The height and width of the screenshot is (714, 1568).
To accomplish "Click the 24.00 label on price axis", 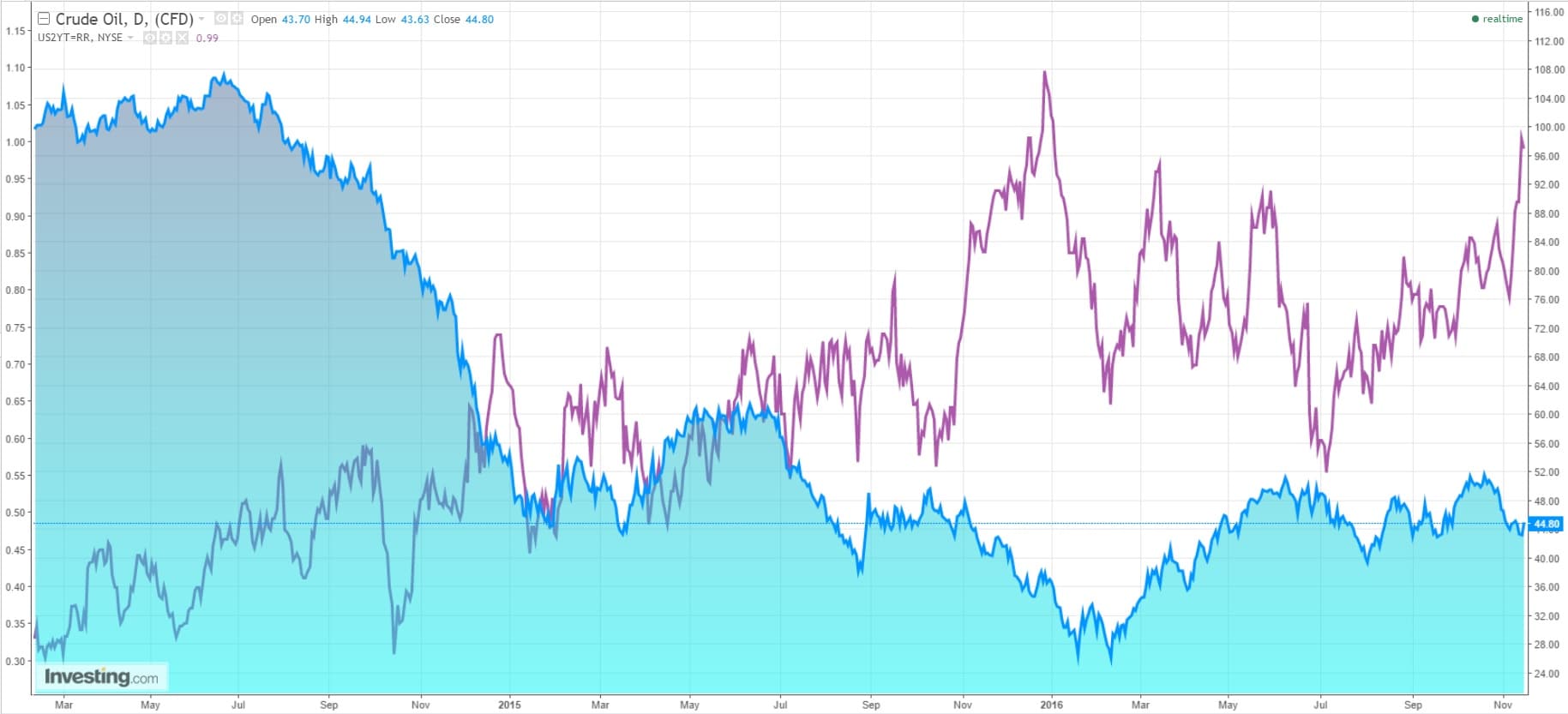I will (x=1547, y=673).
